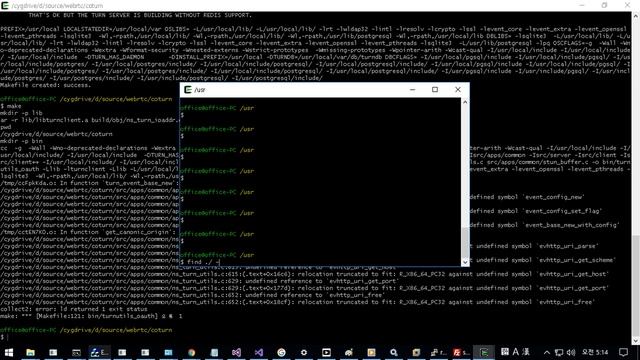Open the magnifier search app in taskbar
Viewport: 640px width, 360px height.
click(x=393, y=352)
